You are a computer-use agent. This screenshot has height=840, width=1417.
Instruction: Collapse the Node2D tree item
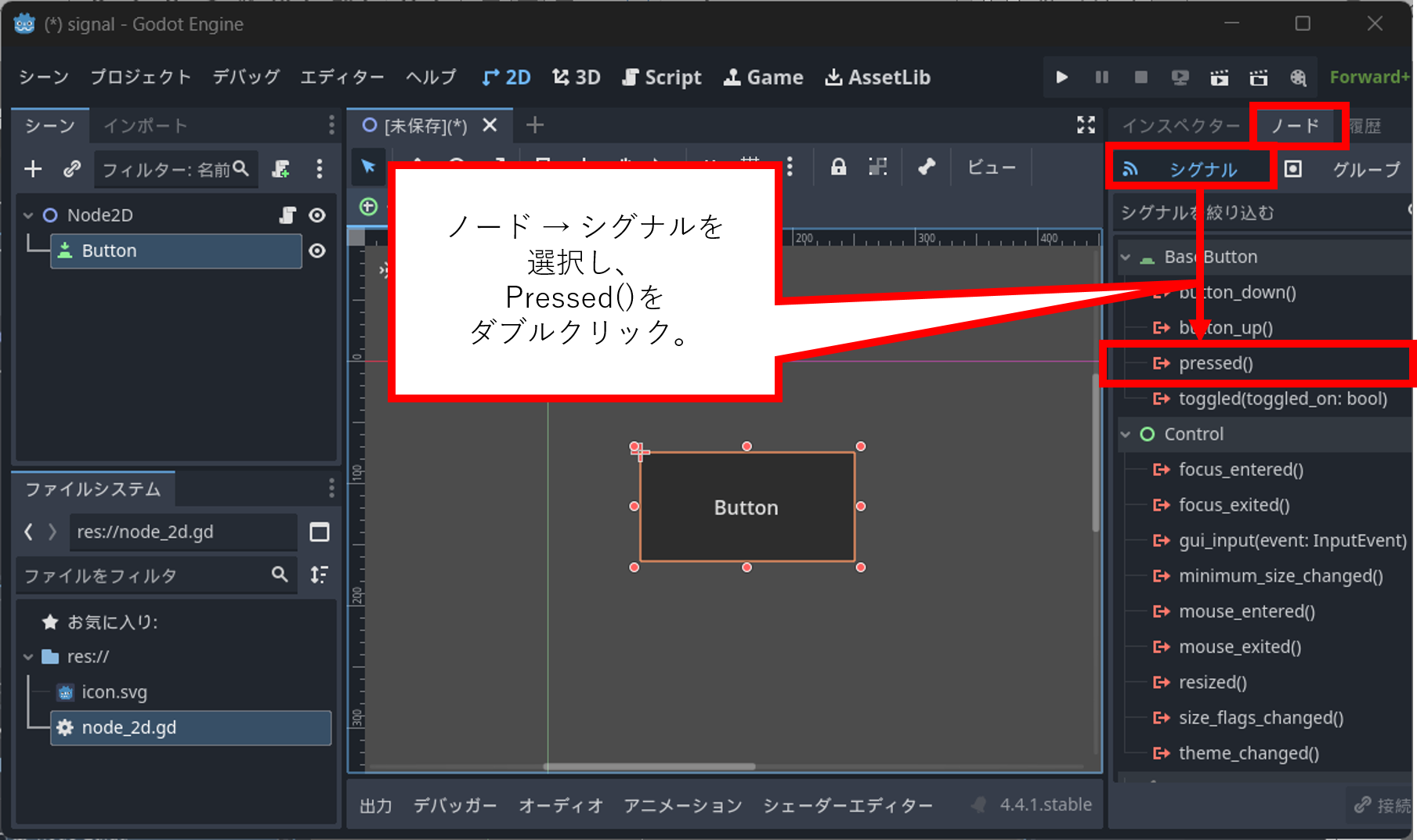point(27,215)
